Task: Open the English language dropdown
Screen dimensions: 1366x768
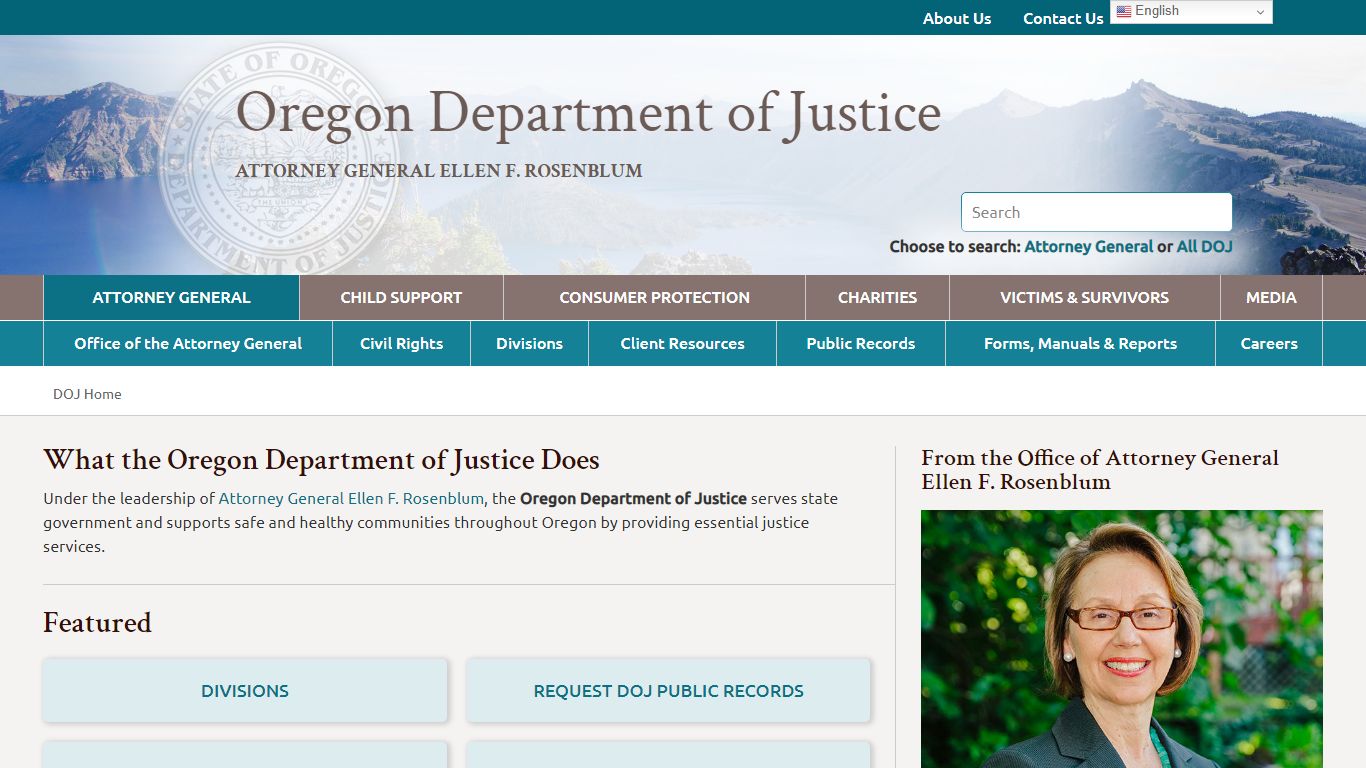Action: [1191, 11]
